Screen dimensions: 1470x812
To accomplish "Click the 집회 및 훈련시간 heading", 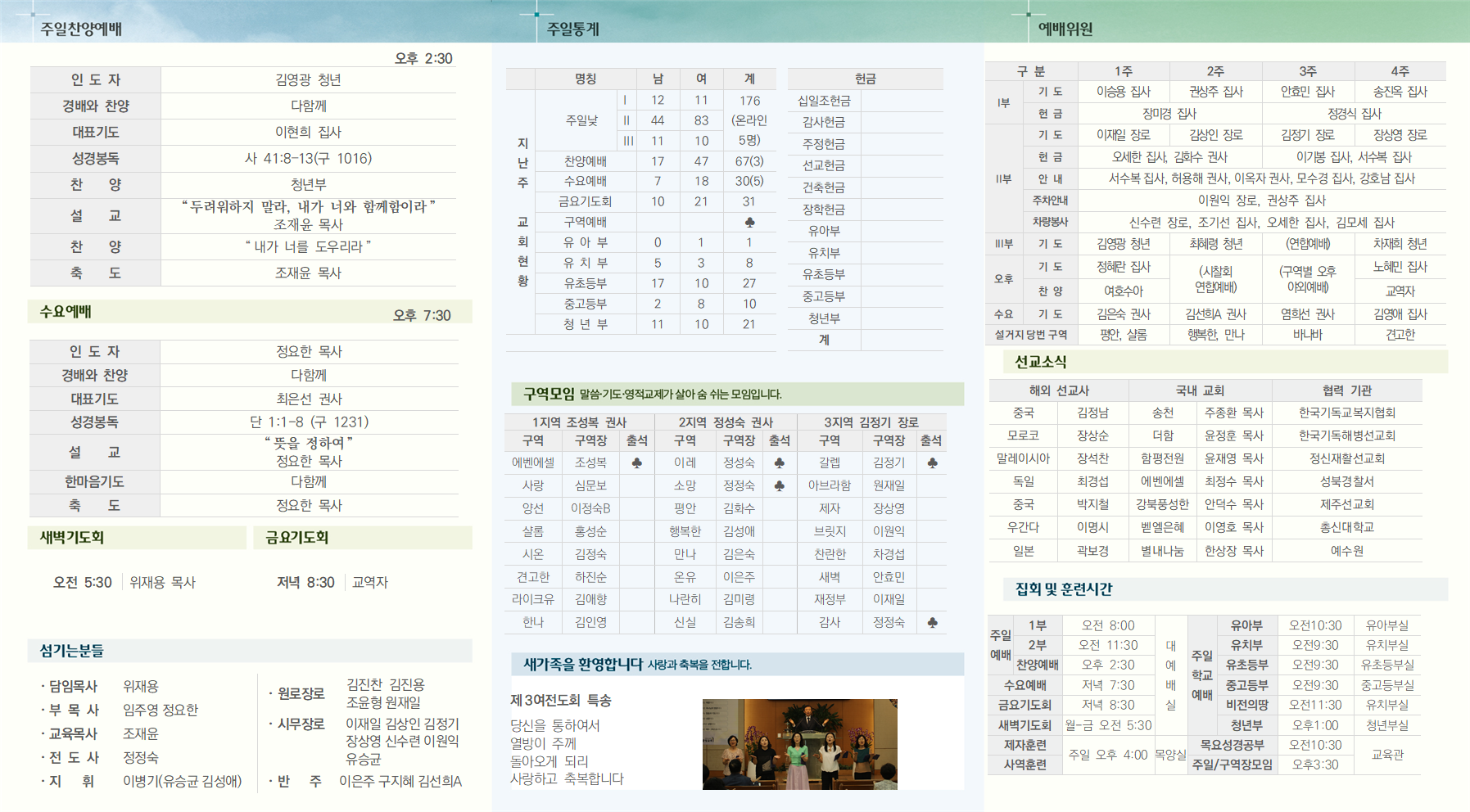I will [1064, 589].
